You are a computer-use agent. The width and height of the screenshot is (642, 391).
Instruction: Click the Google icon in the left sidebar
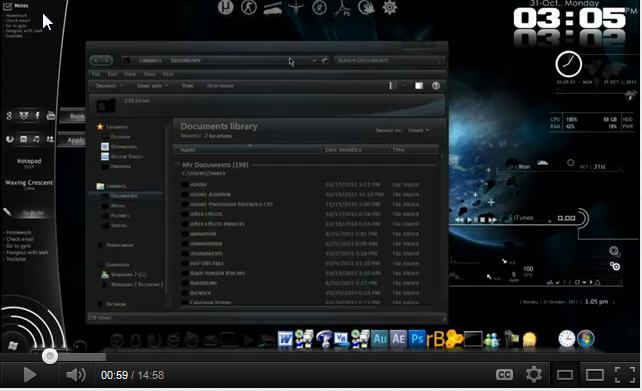coord(9,116)
